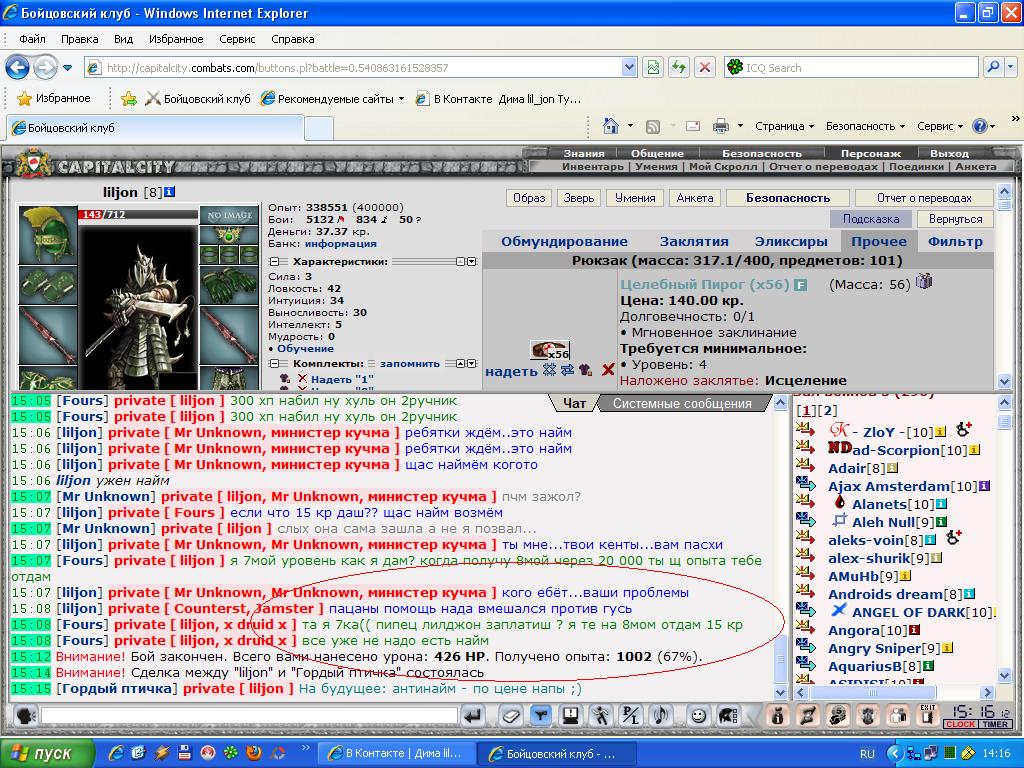Move Характеристики section down with arrow

click(472, 261)
